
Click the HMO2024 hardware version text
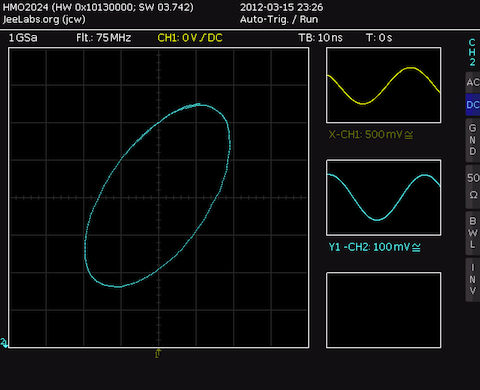(98, 7)
